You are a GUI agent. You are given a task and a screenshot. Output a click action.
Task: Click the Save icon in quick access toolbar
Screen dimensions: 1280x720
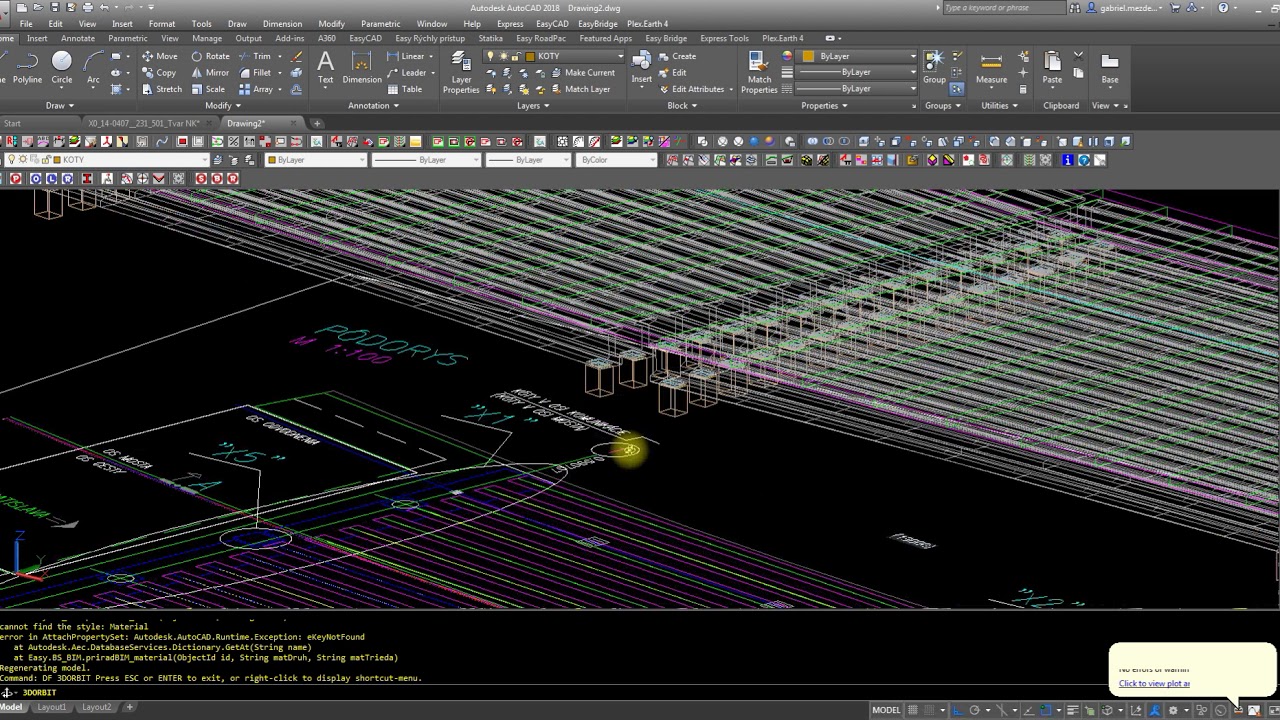[54, 8]
